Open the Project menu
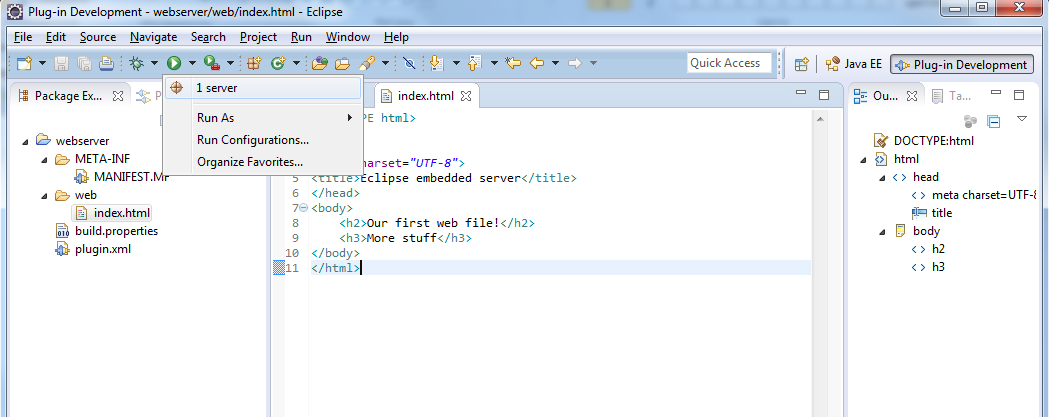Image resolution: width=1049 pixels, height=417 pixels. coord(258,37)
